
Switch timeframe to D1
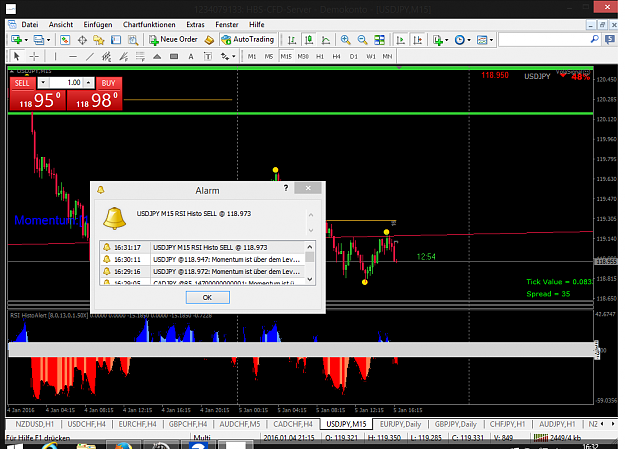(x=354, y=57)
